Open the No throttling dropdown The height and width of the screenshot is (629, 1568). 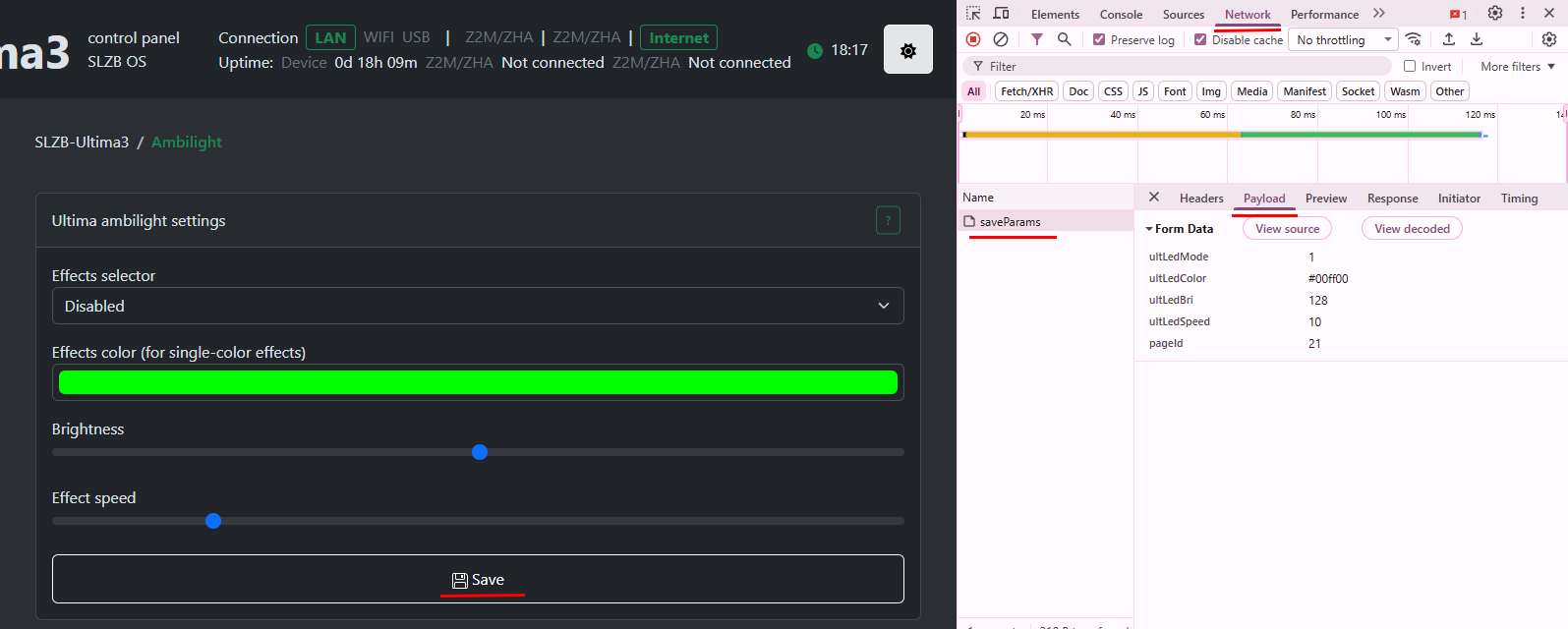pos(1344,40)
